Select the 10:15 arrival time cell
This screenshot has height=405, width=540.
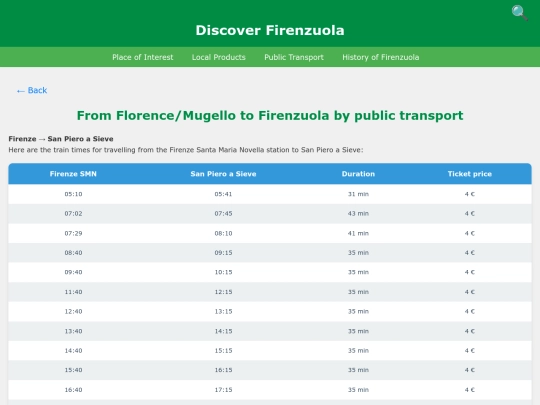[223, 272]
